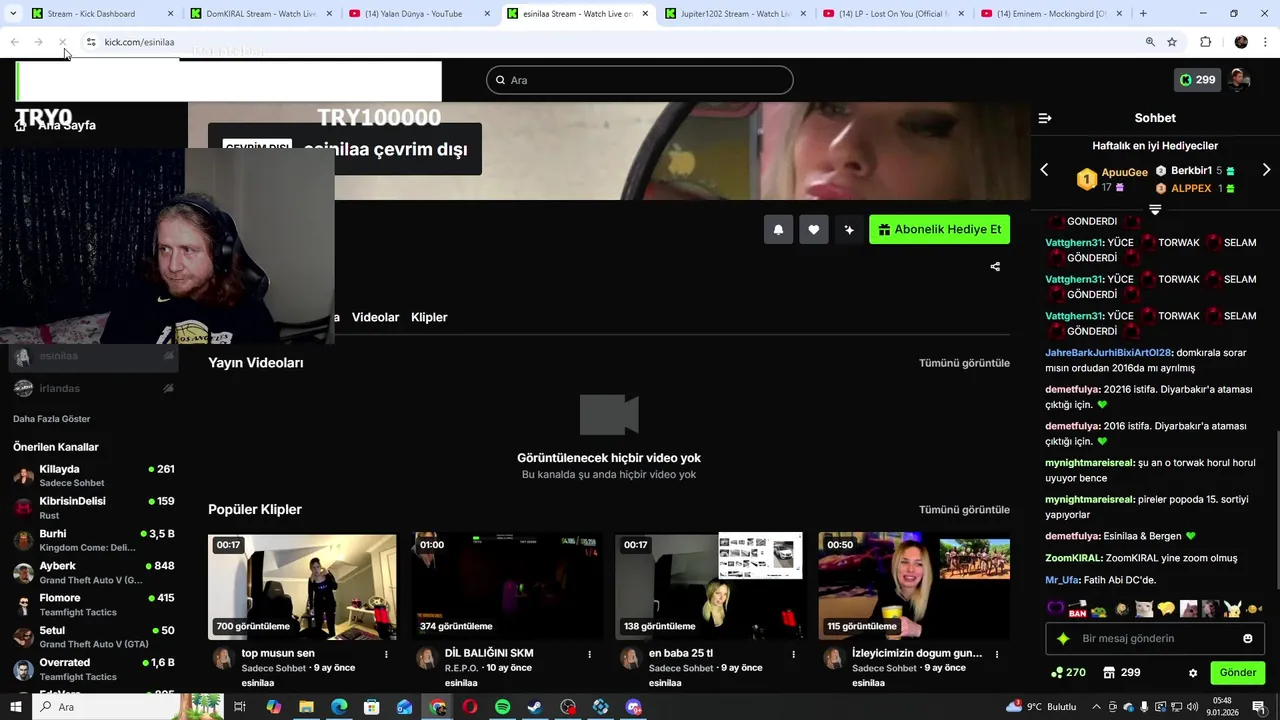Open the user profile avatar in the header
Image resolution: width=1280 pixels, height=720 pixels.
pyautogui.click(x=1240, y=80)
